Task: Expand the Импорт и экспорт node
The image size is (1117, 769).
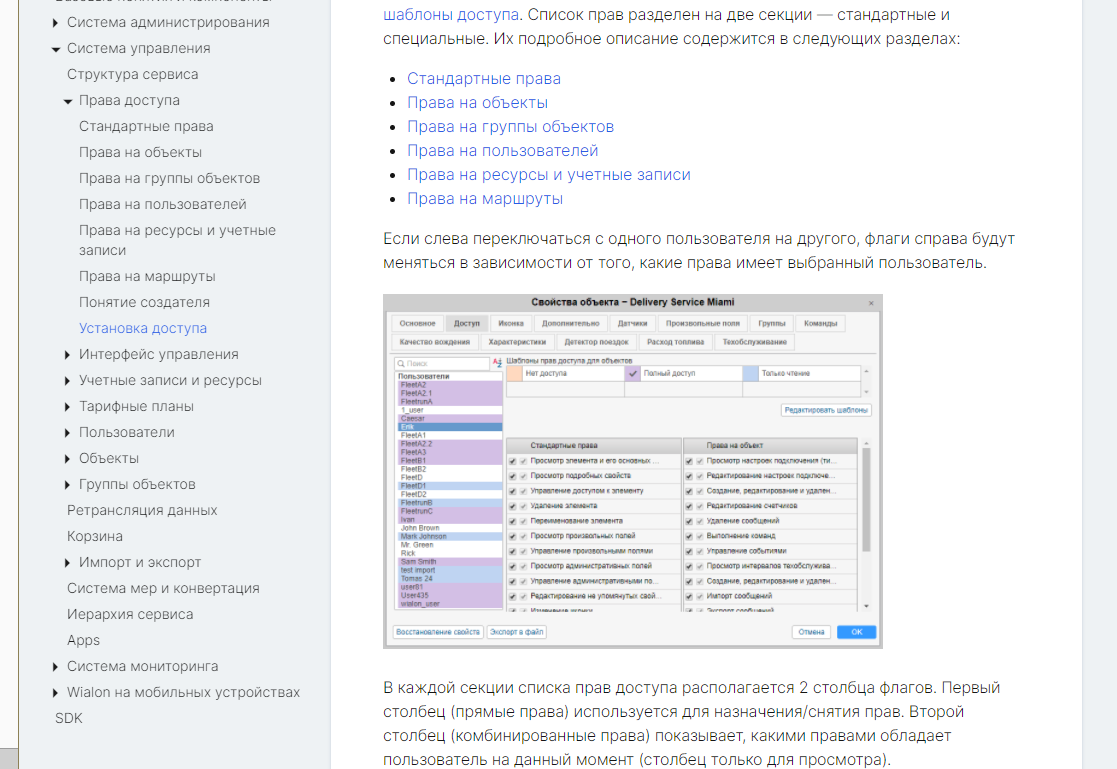Action: (x=68, y=562)
